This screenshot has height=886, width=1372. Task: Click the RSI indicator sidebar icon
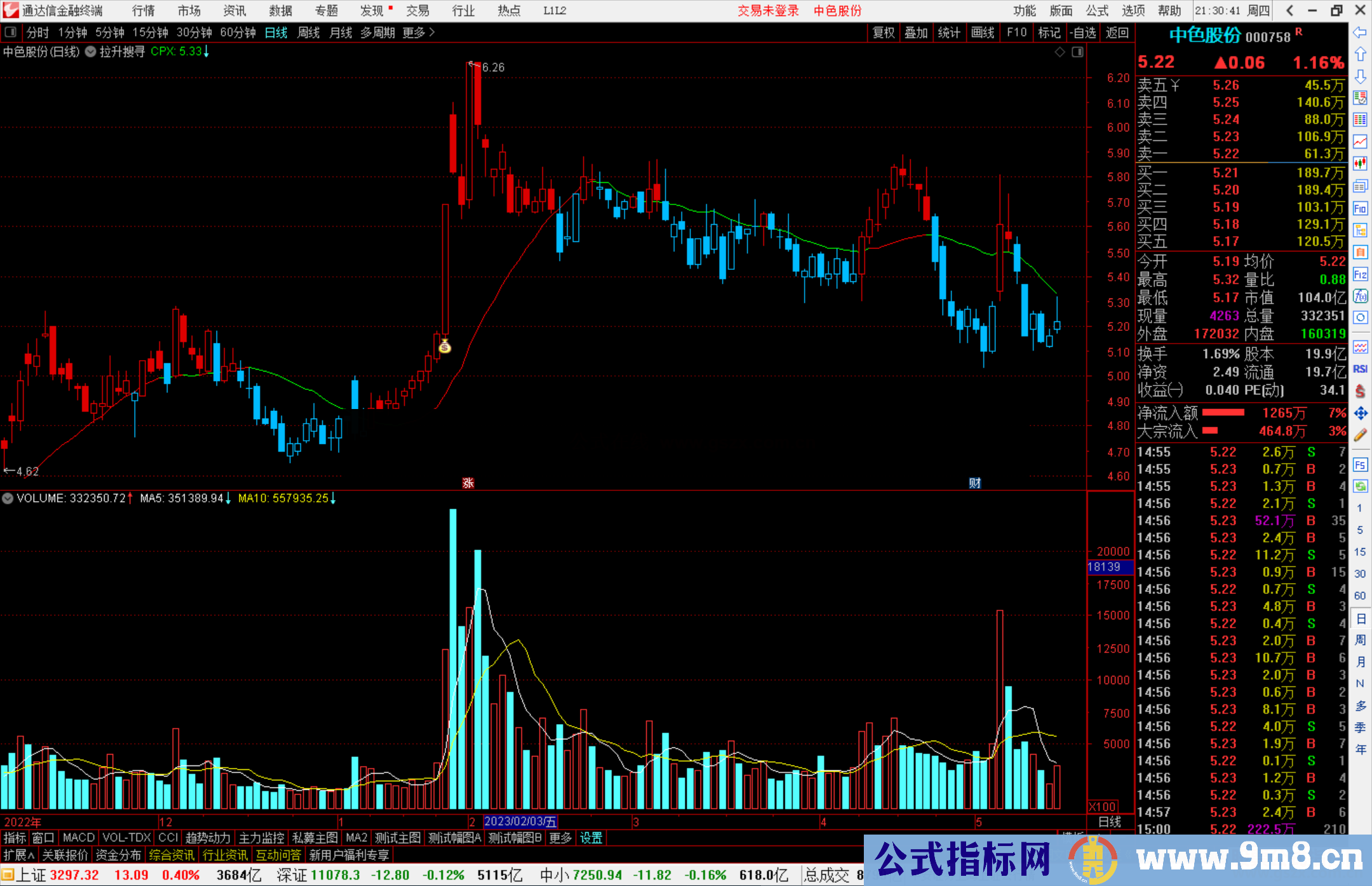point(1360,369)
